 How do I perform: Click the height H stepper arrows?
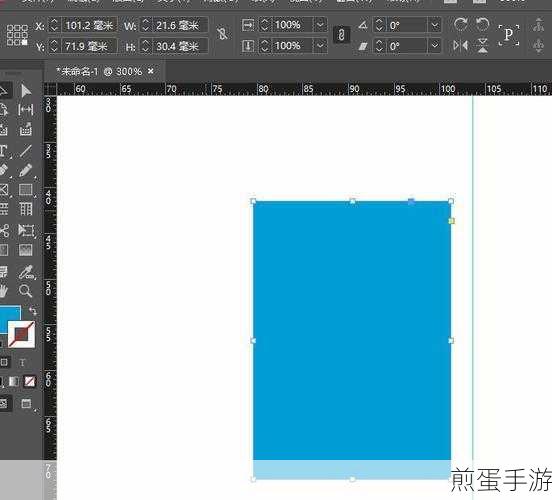point(146,46)
